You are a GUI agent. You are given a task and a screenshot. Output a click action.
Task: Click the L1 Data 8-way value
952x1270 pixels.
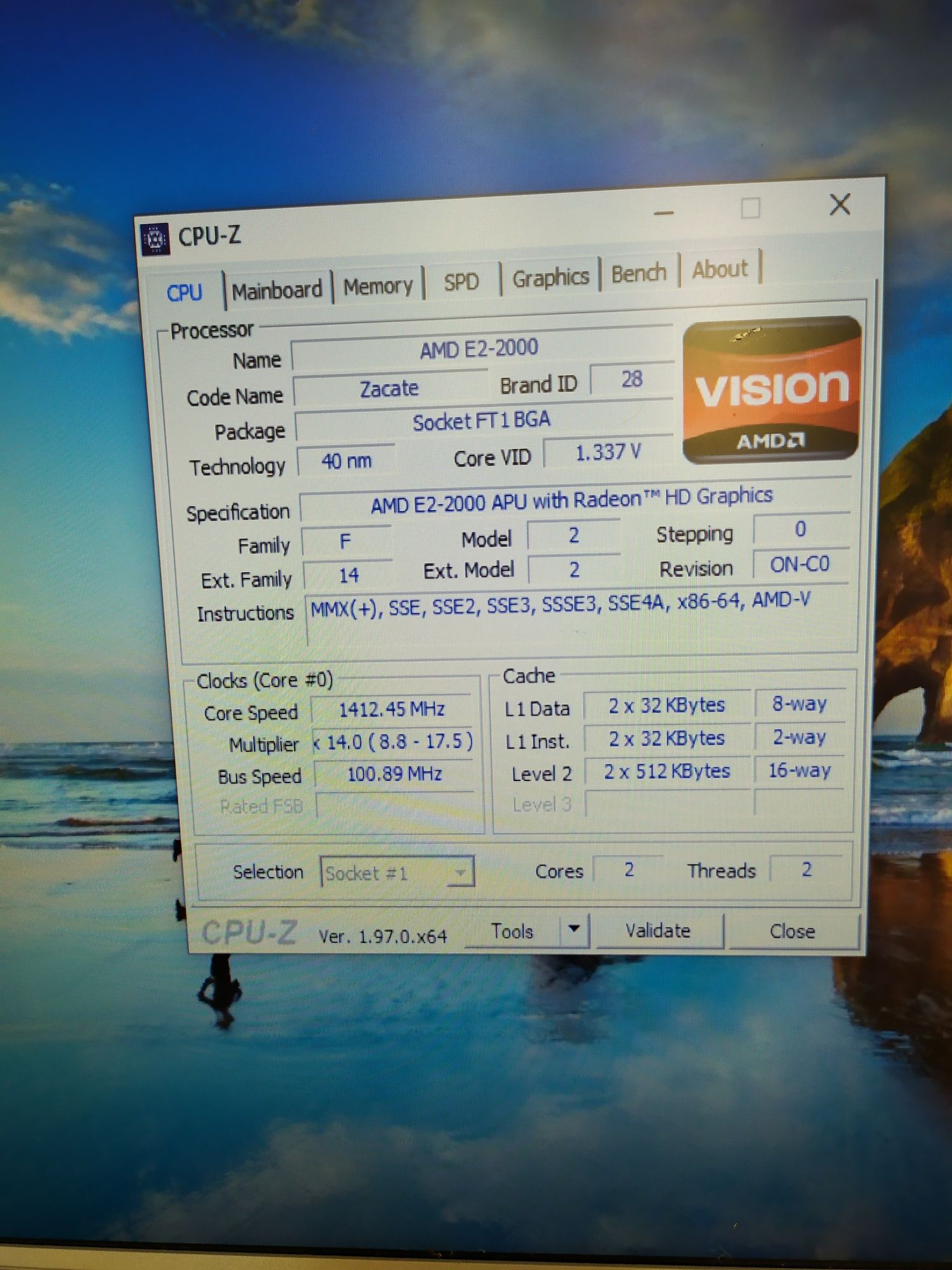(800, 704)
